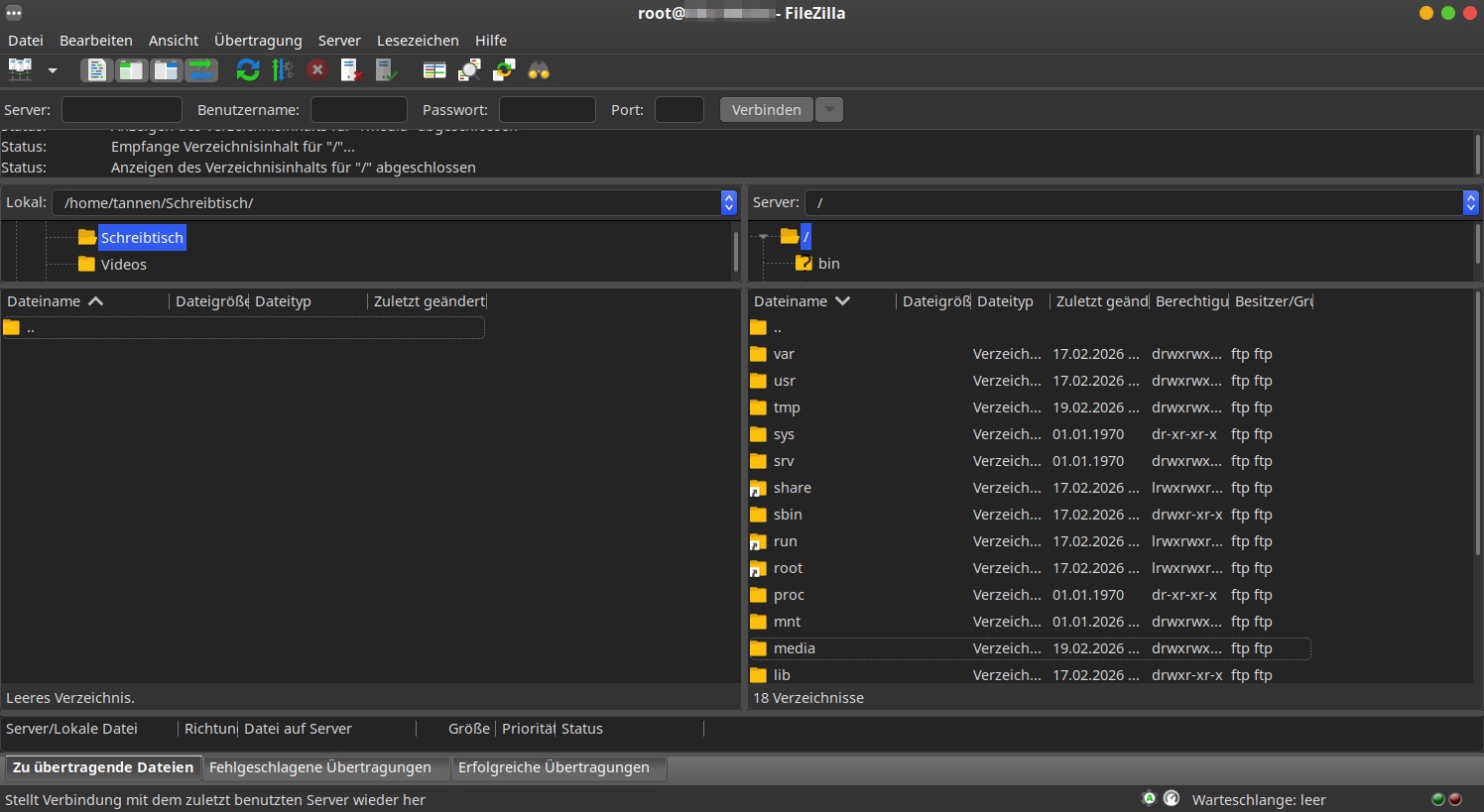Click the synchronized browsing icon

click(504, 69)
